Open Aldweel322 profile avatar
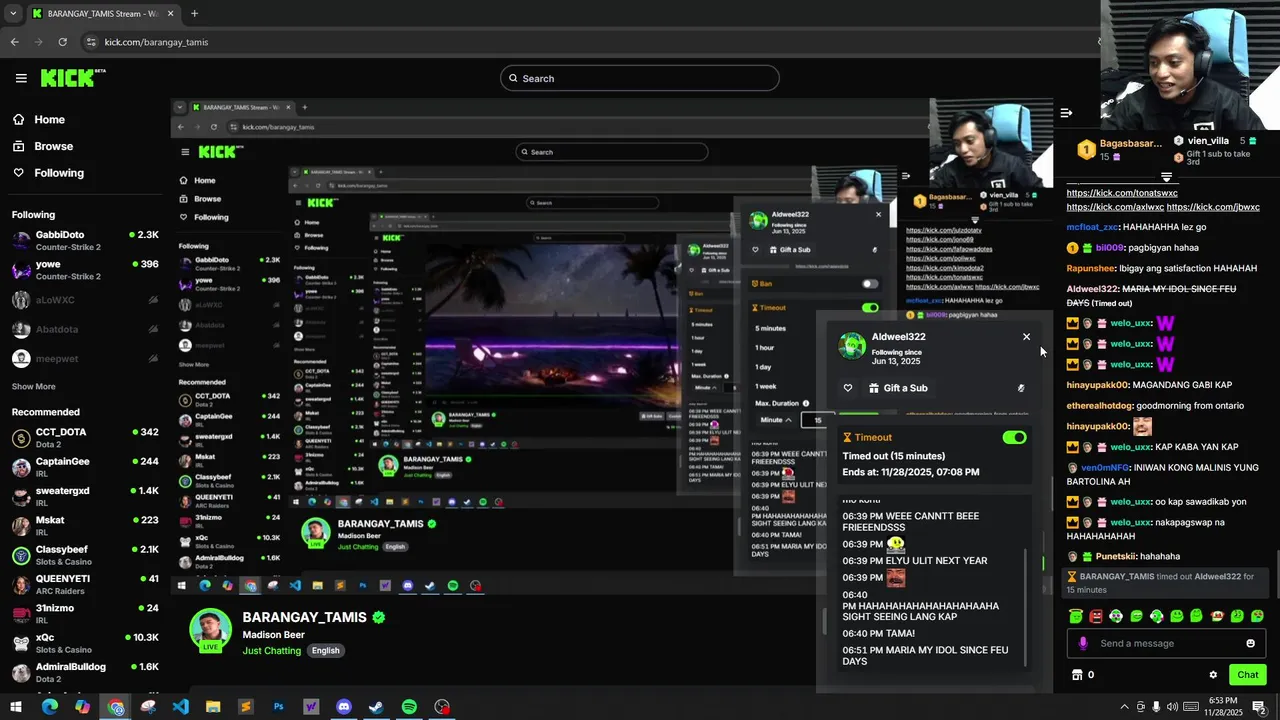The height and width of the screenshot is (720, 1280). [853, 345]
